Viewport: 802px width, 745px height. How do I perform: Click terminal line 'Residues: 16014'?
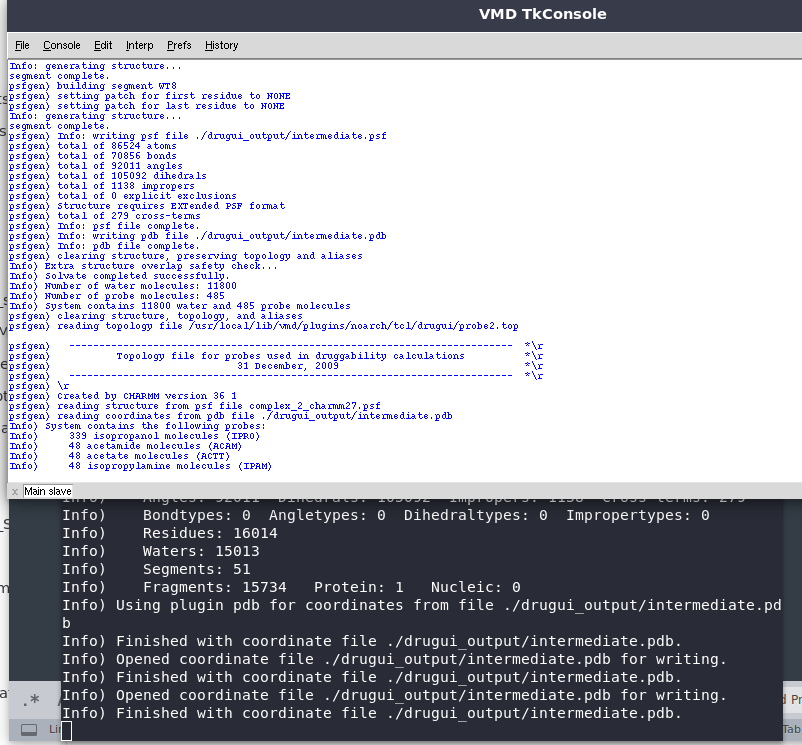(x=170, y=533)
